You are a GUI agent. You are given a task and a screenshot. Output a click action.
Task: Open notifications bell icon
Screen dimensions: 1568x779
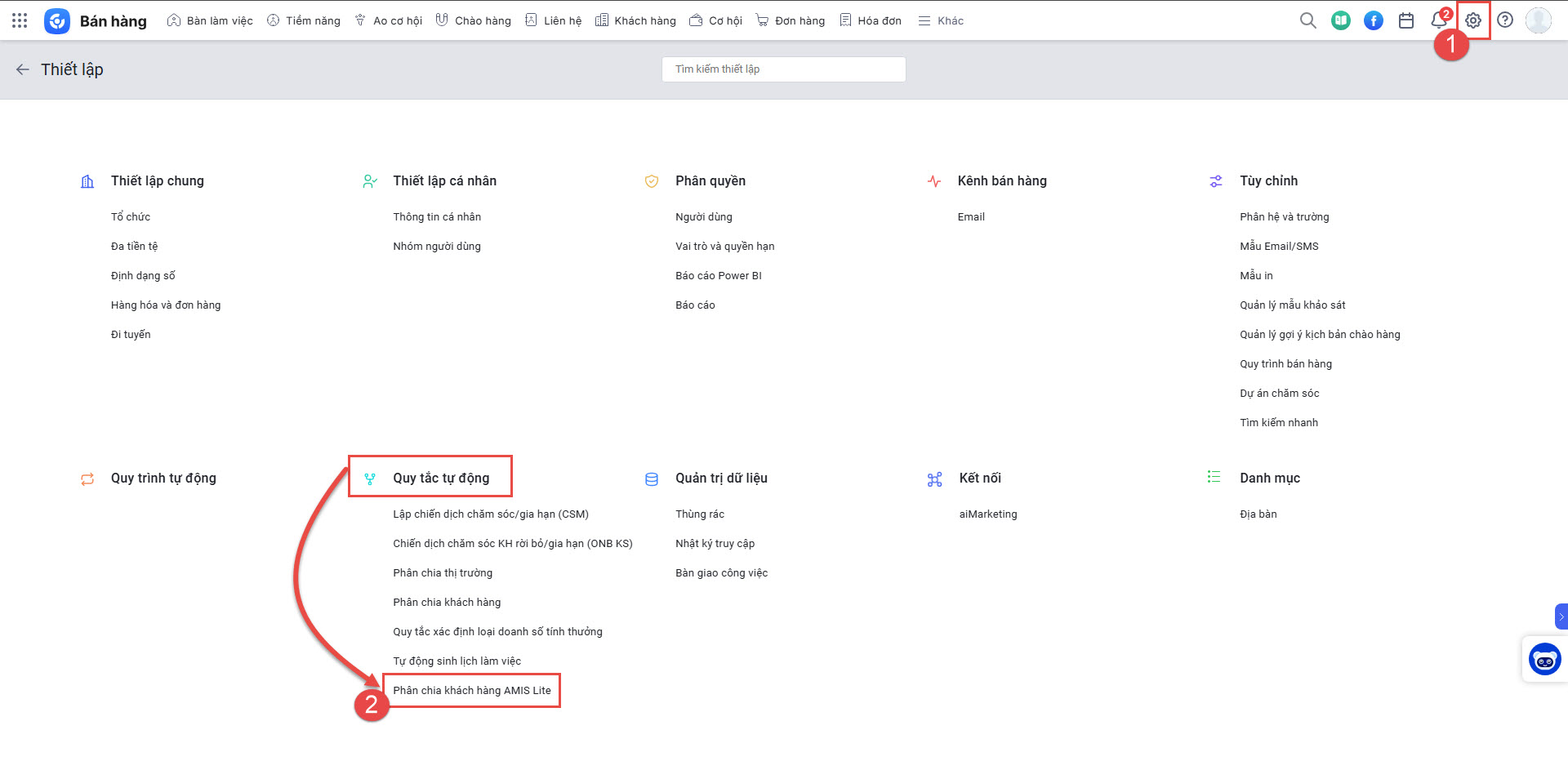tap(1439, 20)
